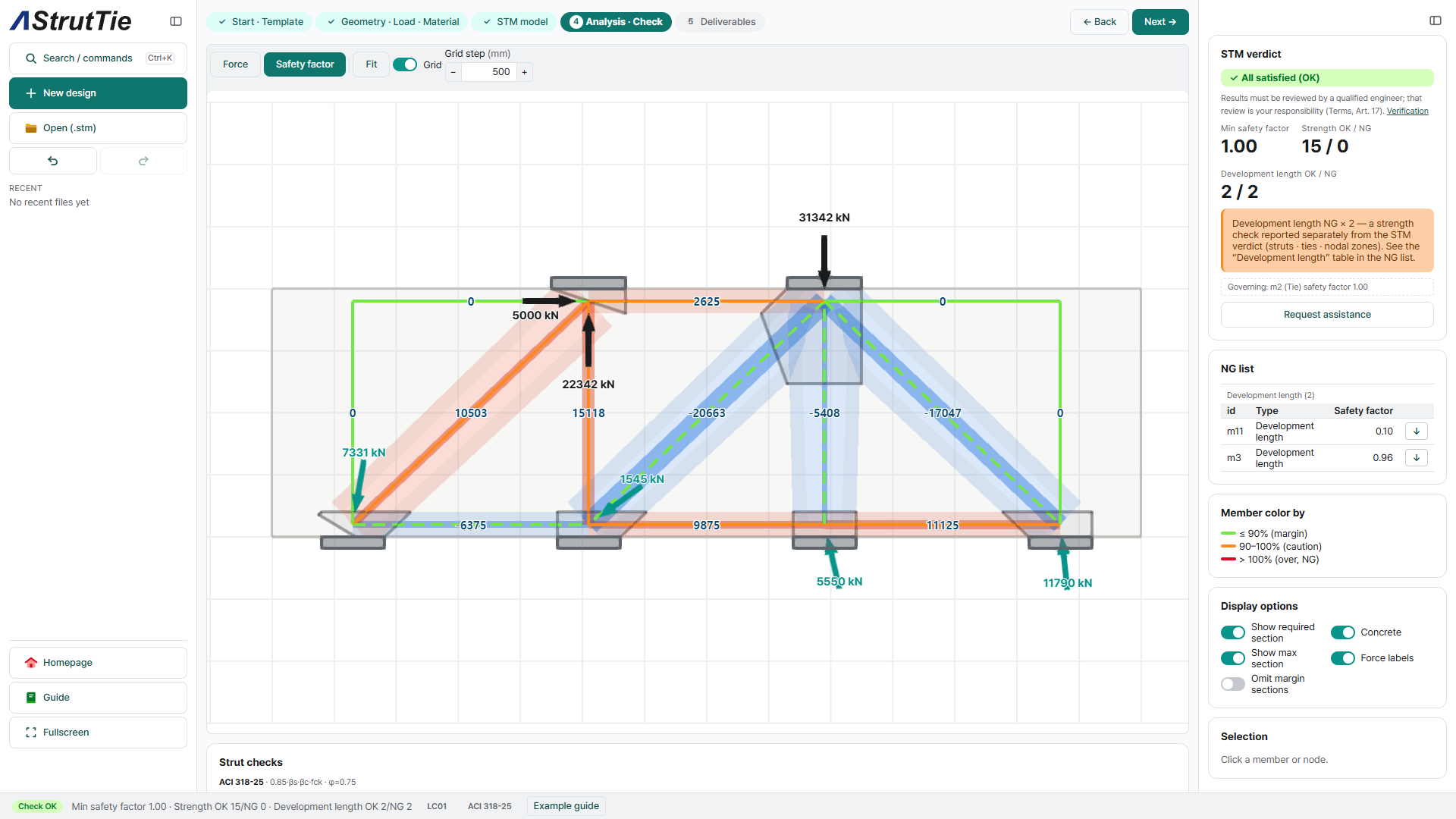Click green ≤ 90% margin legend swatch
The height and width of the screenshot is (819, 1456).
pos(1228,534)
